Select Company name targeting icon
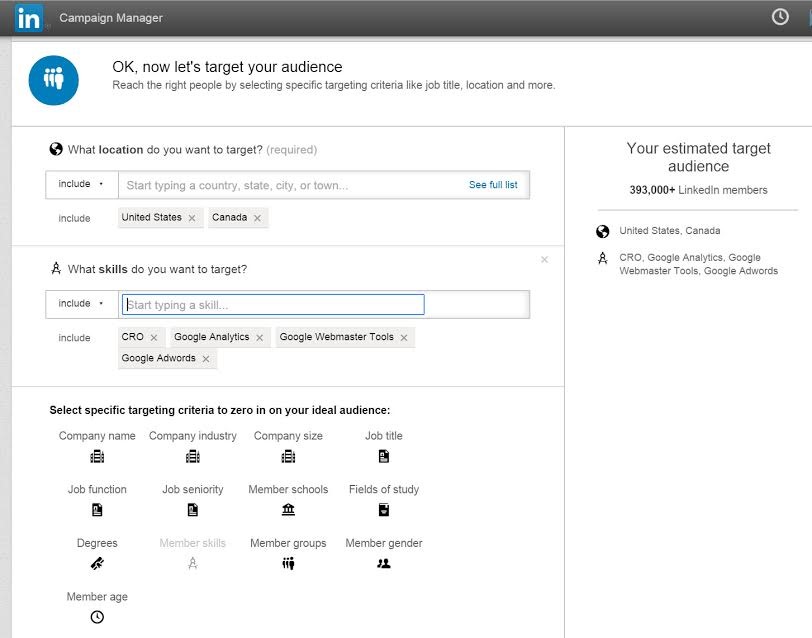 [97, 456]
